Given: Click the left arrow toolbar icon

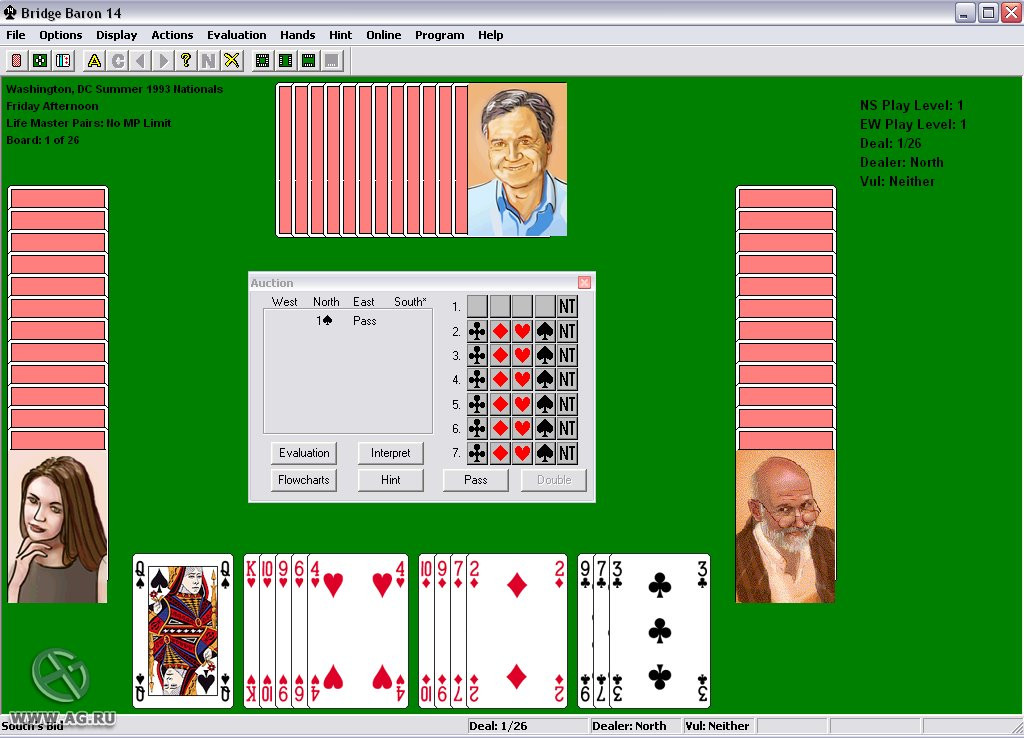Looking at the screenshot, I should pos(140,61).
